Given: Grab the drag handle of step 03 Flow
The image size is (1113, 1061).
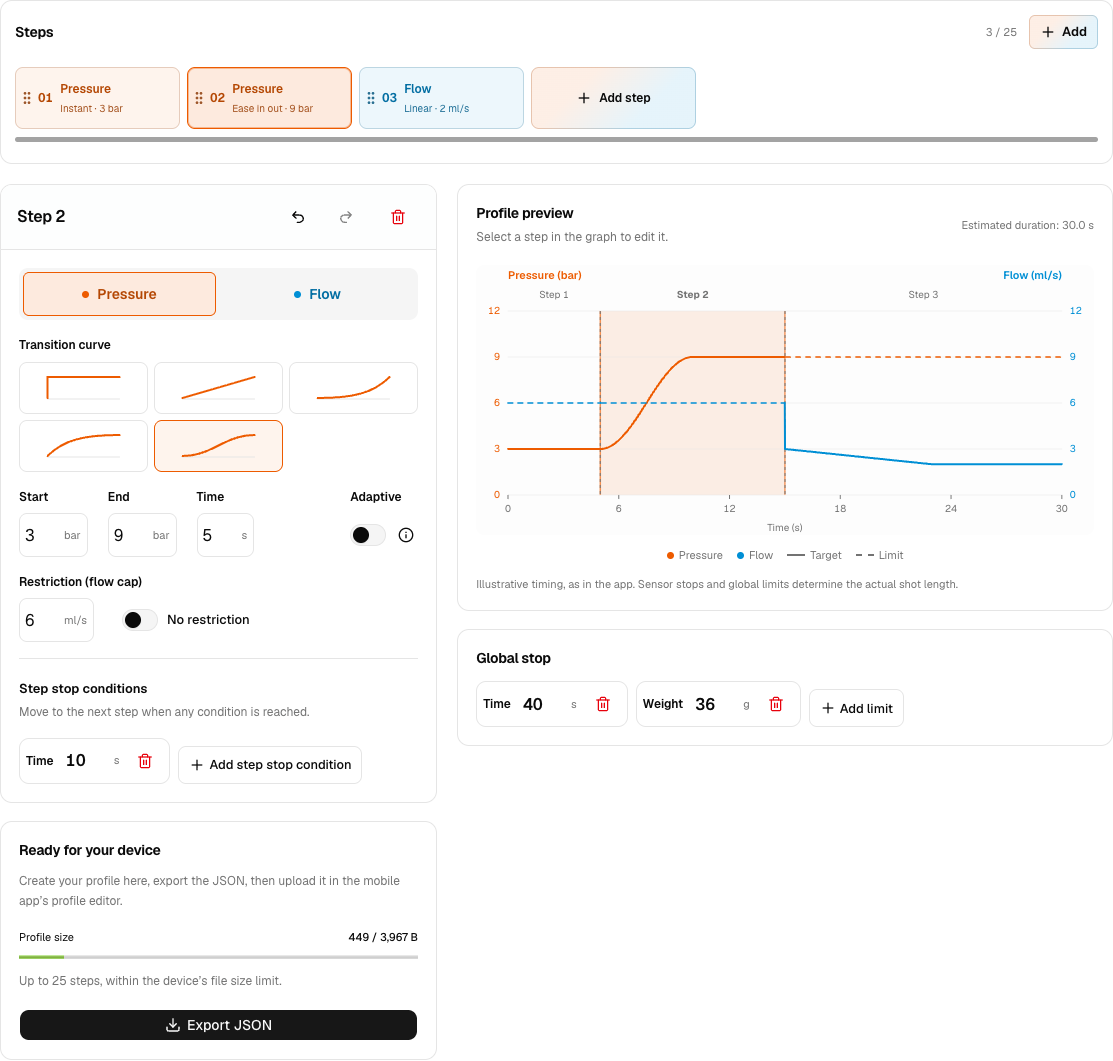Looking at the screenshot, I should point(371,98).
